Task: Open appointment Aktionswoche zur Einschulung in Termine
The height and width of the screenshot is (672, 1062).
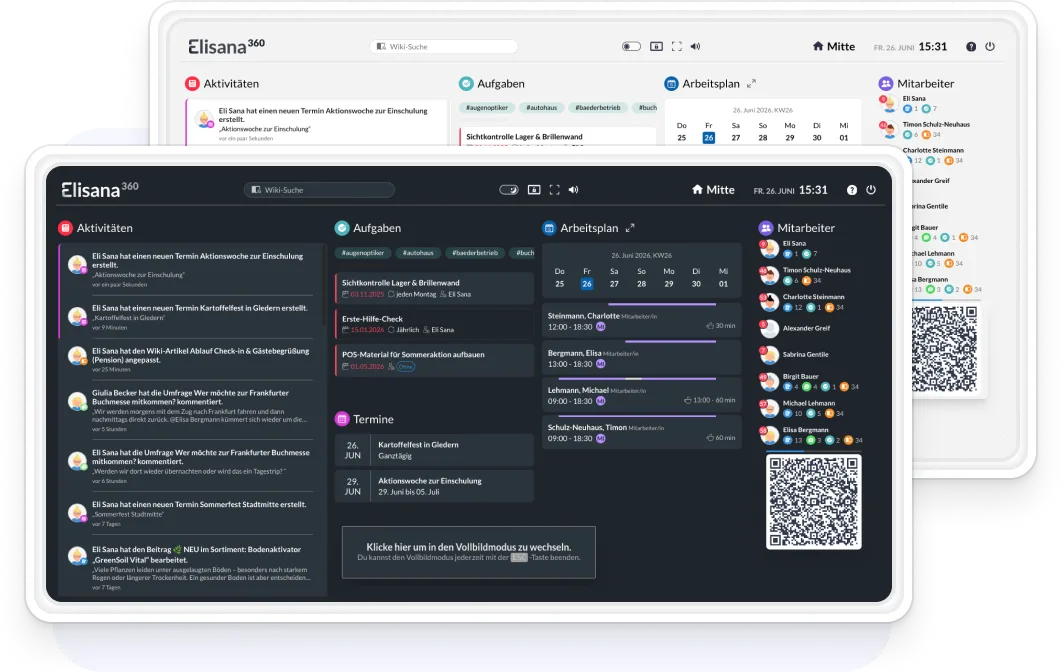Action: [x=435, y=486]
